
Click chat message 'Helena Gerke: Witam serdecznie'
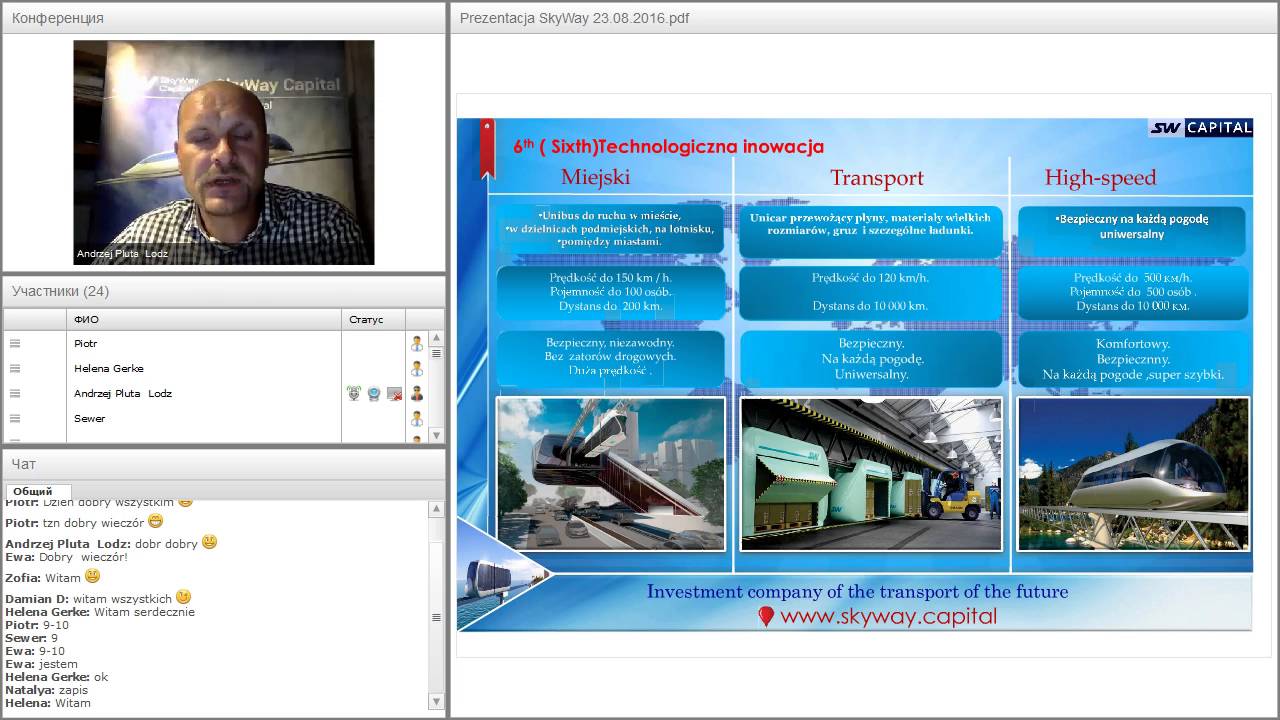tap(100, 612)
